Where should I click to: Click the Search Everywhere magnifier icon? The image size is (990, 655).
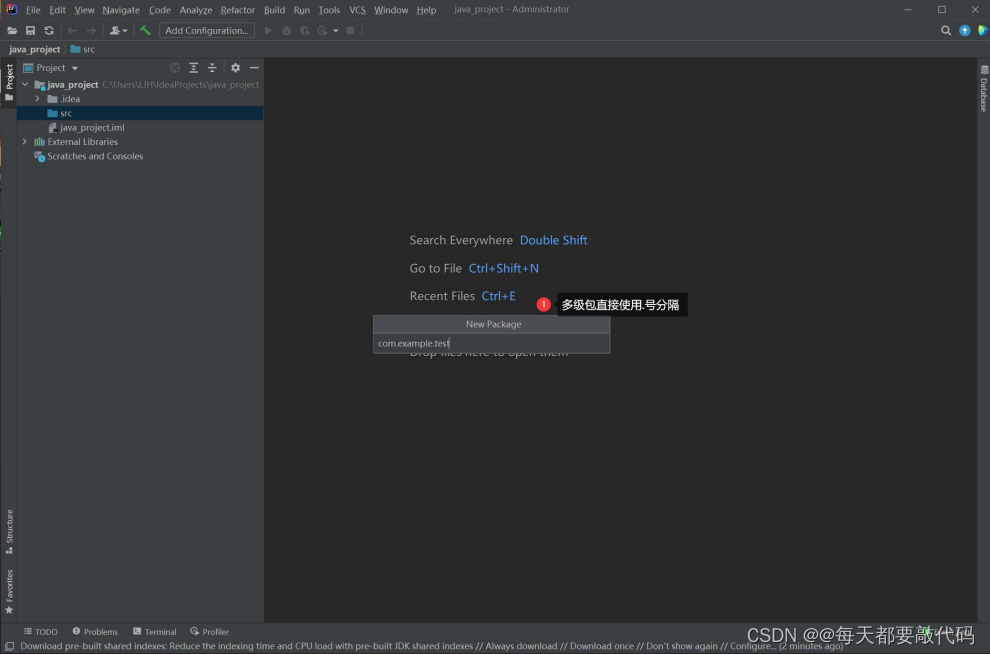pyautogui.click(x=946, y=30)
